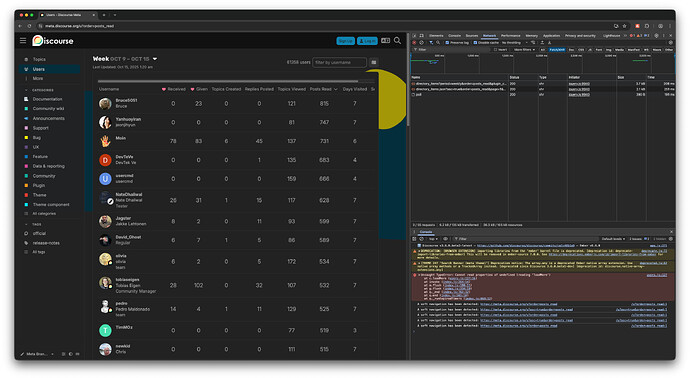
Task: Select the Media request type filter
Action: click(620, 50)
